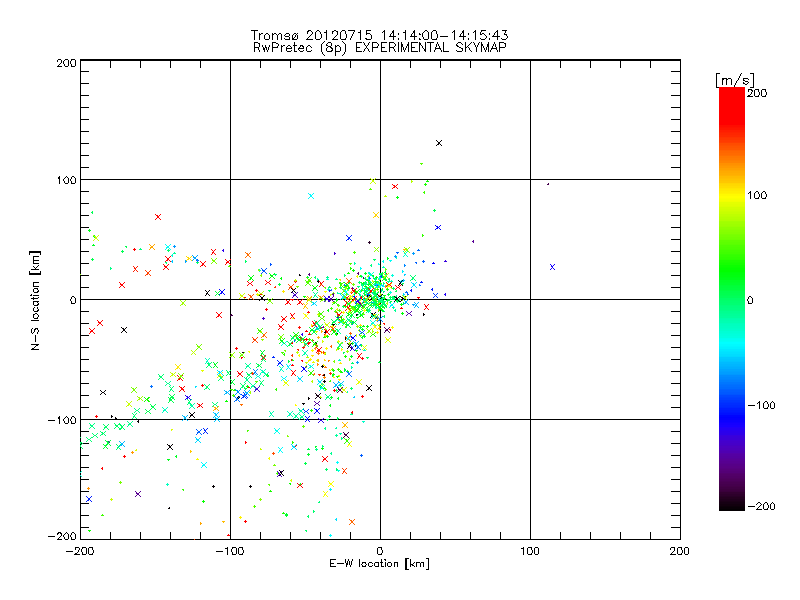The image size is (800, 600).
Task: Click the colorbar's "-200" label at the bottom
Action: click(x=761, y=506)
